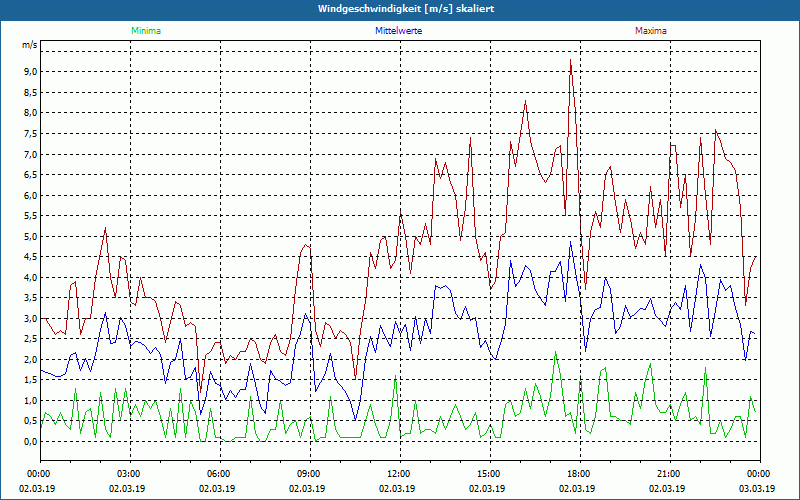Click the 3,0 y-axis value
The image size is (800, 500).
coord(31,318)
